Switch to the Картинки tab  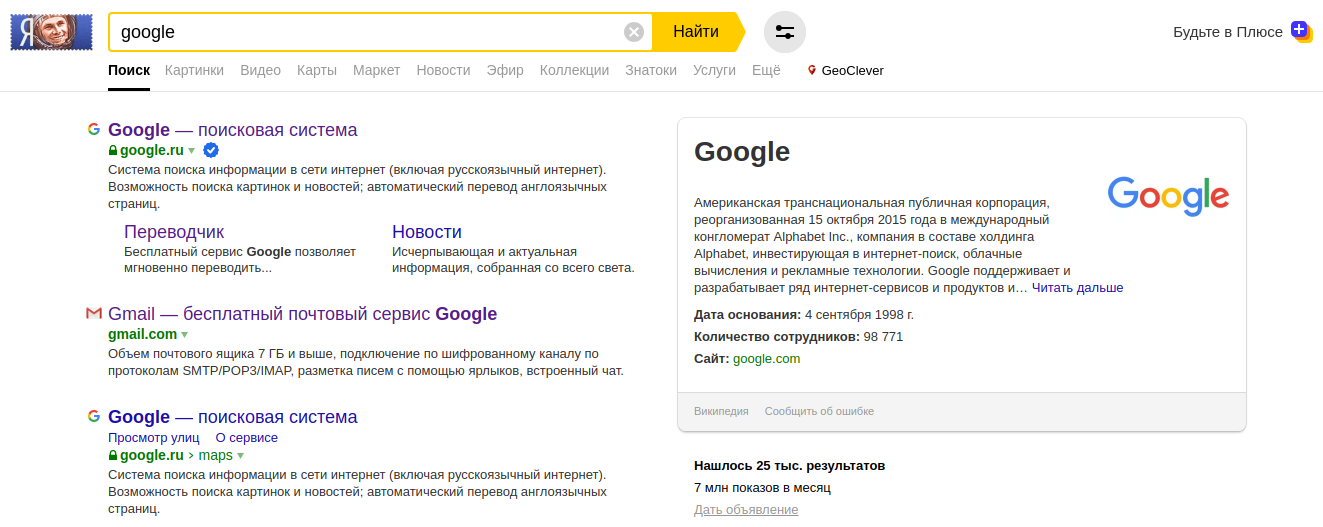click(x=194, y=71)
